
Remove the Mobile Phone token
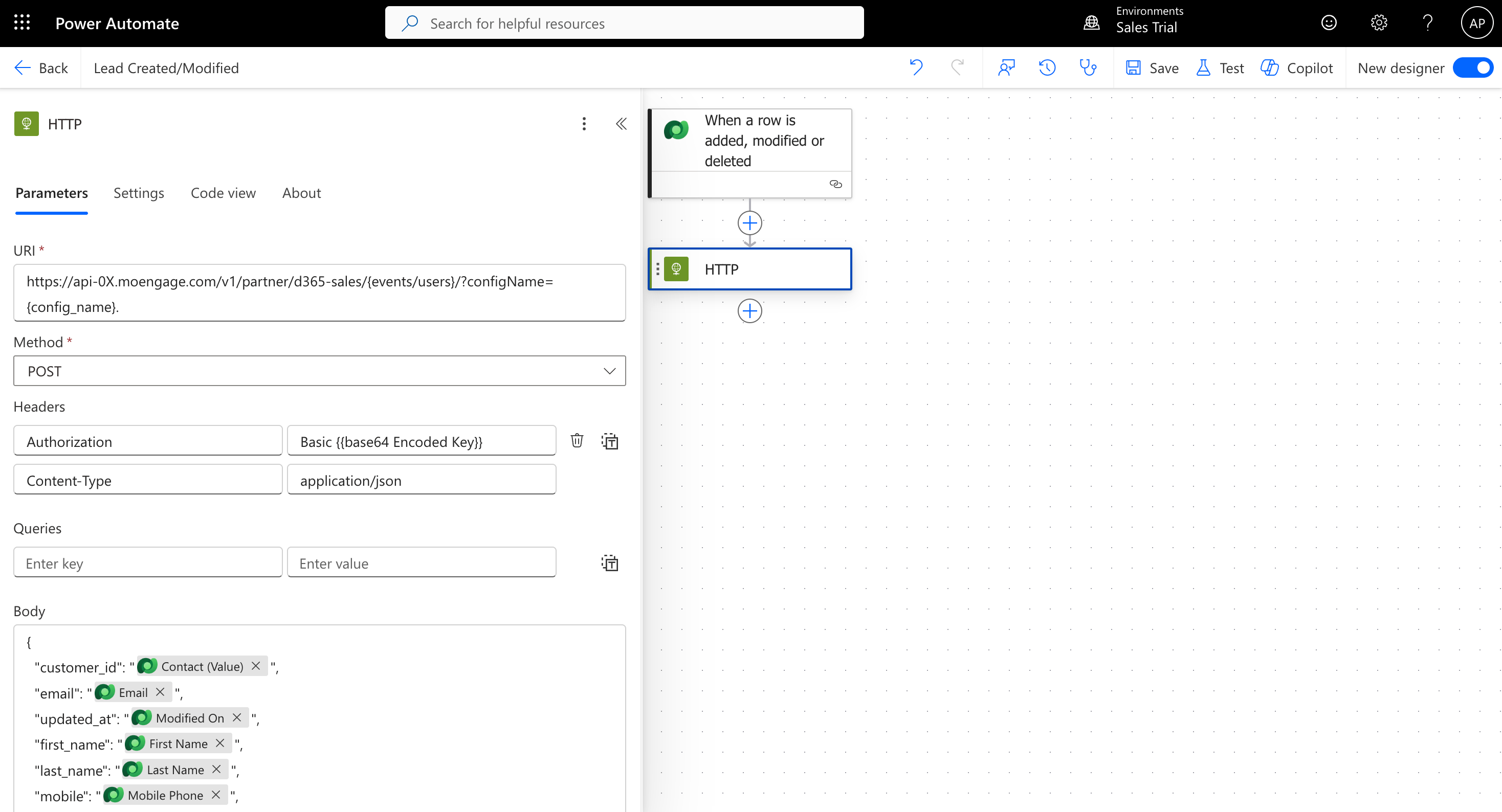point(216,795)
